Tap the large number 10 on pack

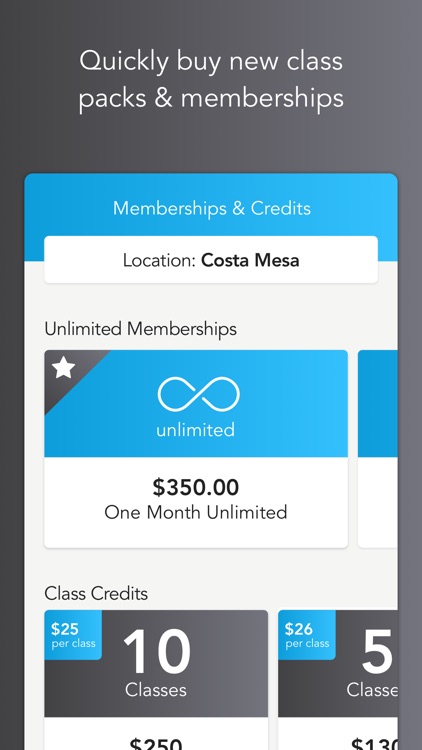click(156, 651)
